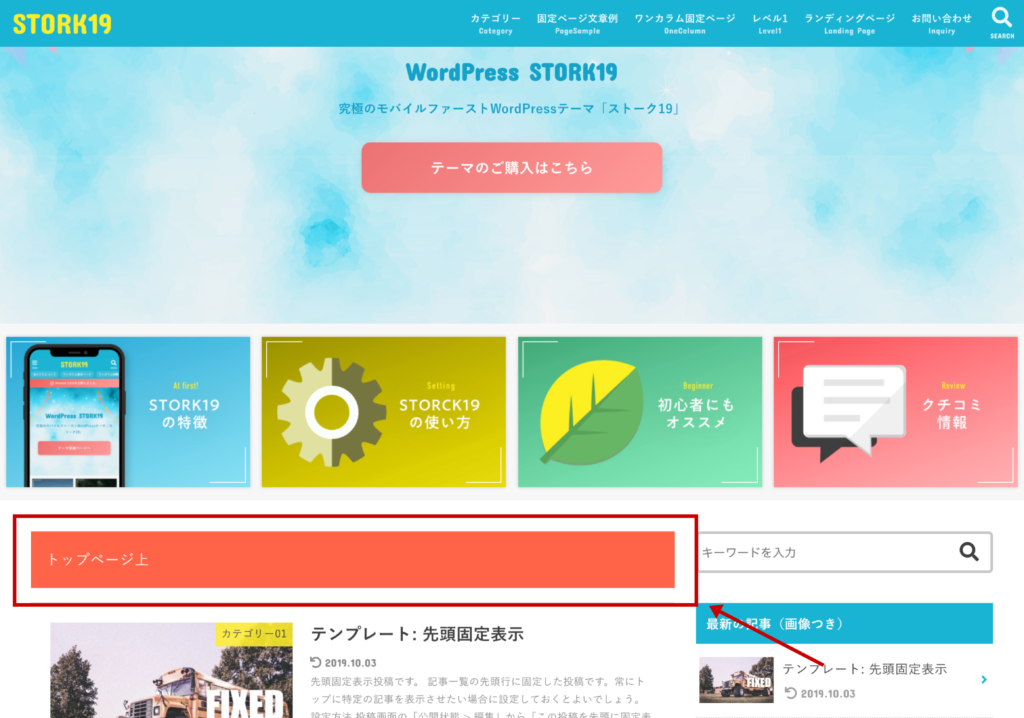Open sidebar recent post テンプレート: 先頭固定表示
The height and width of the screenshot is (718, 1024).
865,668
